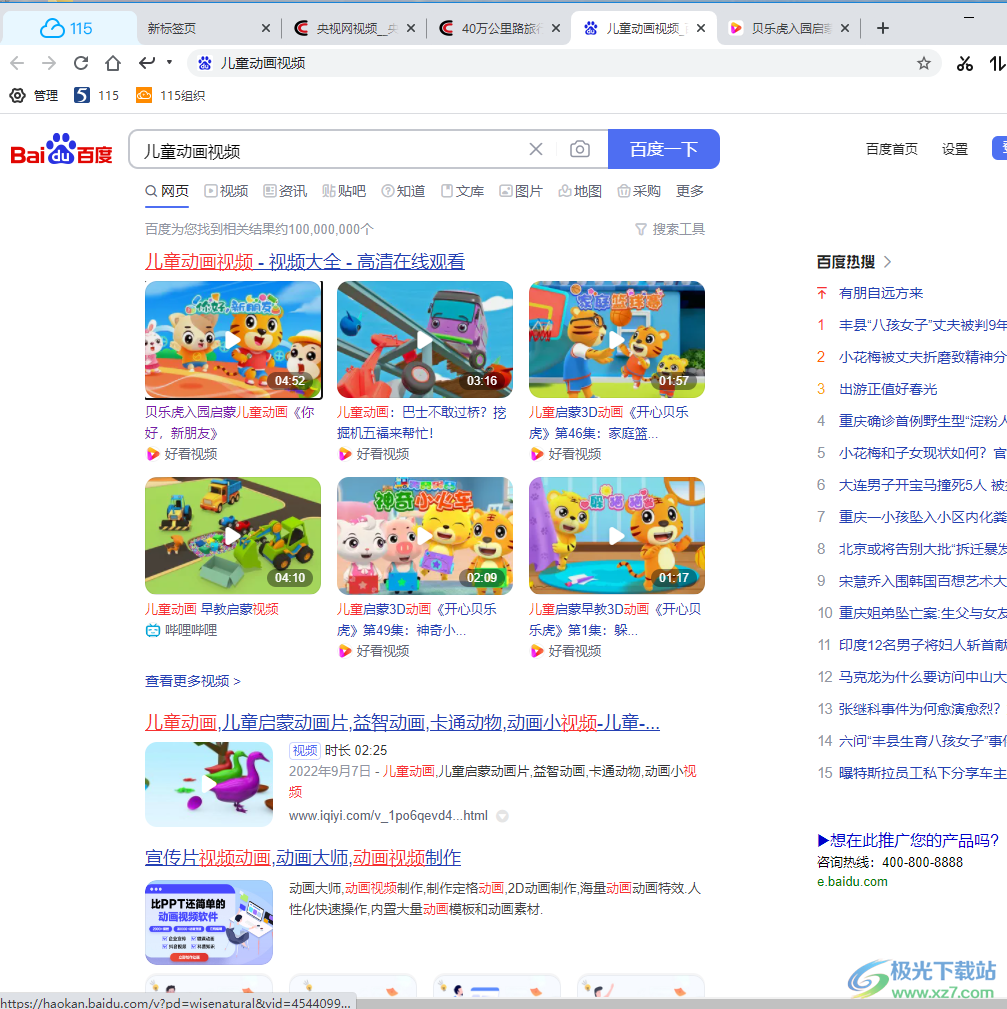Select the 视频 search category
1007x1009 pixels.
pyautogui.click(x=226, y=191)
